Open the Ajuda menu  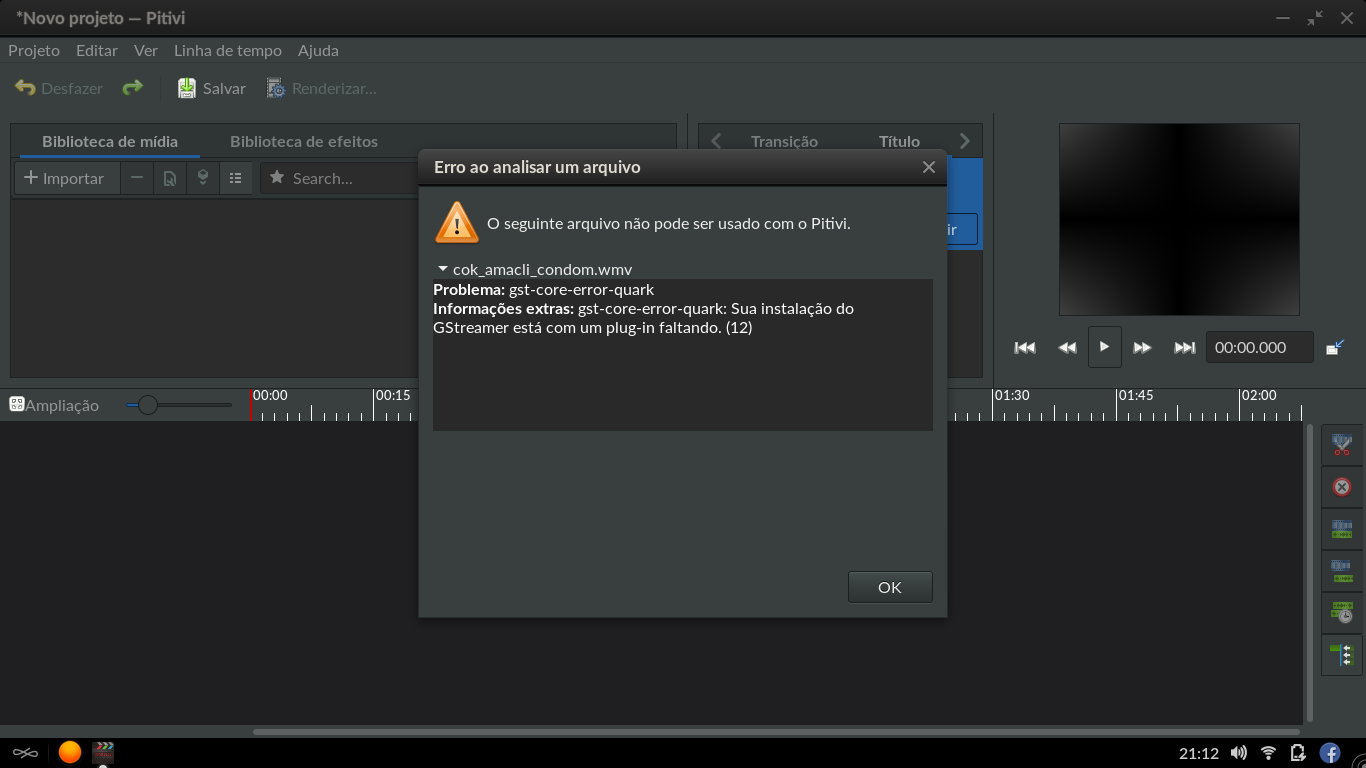318,50
